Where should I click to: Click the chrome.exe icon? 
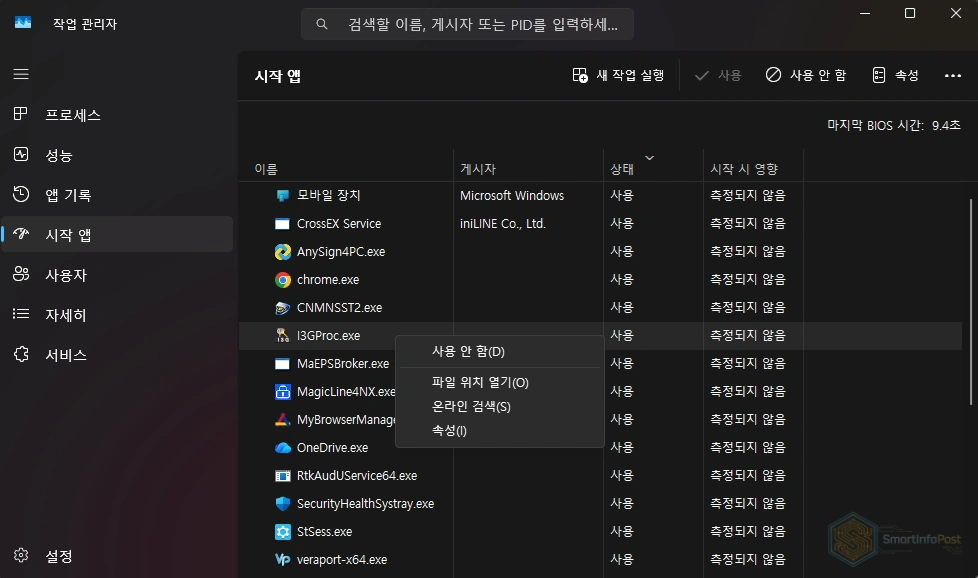pos(283,280)
